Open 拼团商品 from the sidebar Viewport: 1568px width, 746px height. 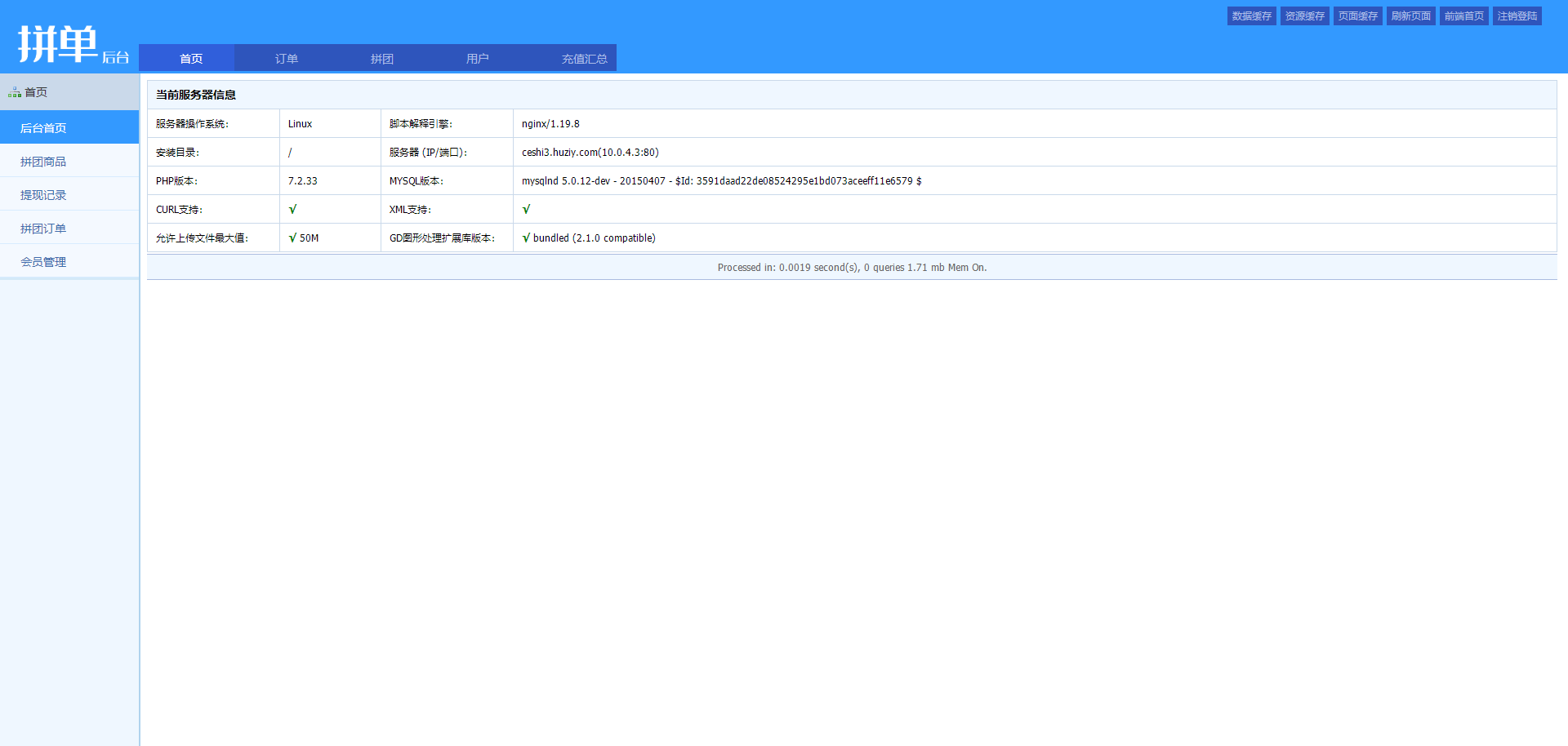pos(43,162)
